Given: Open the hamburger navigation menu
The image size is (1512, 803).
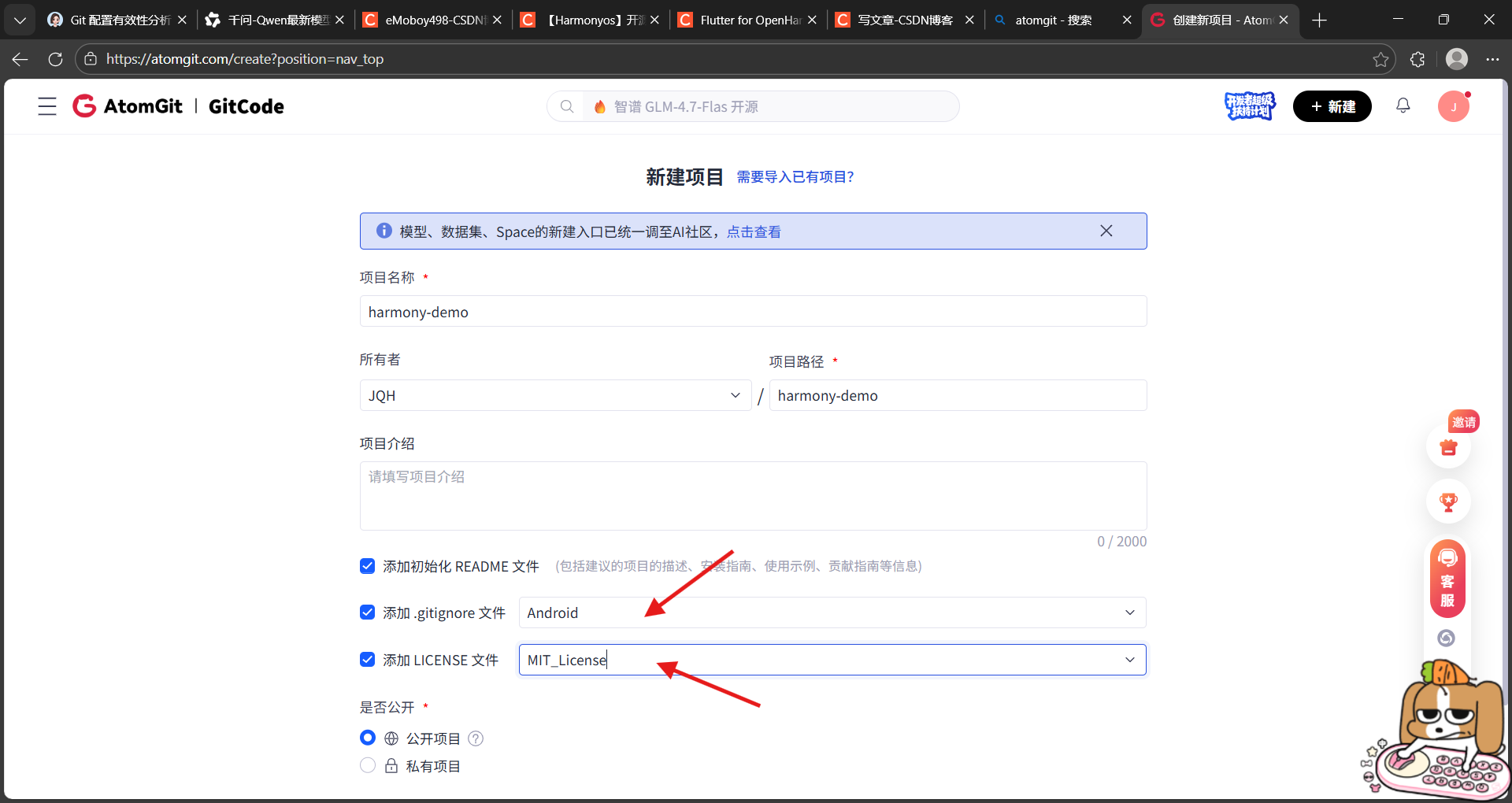Looking at the screenshot, I should click(47, 106).
